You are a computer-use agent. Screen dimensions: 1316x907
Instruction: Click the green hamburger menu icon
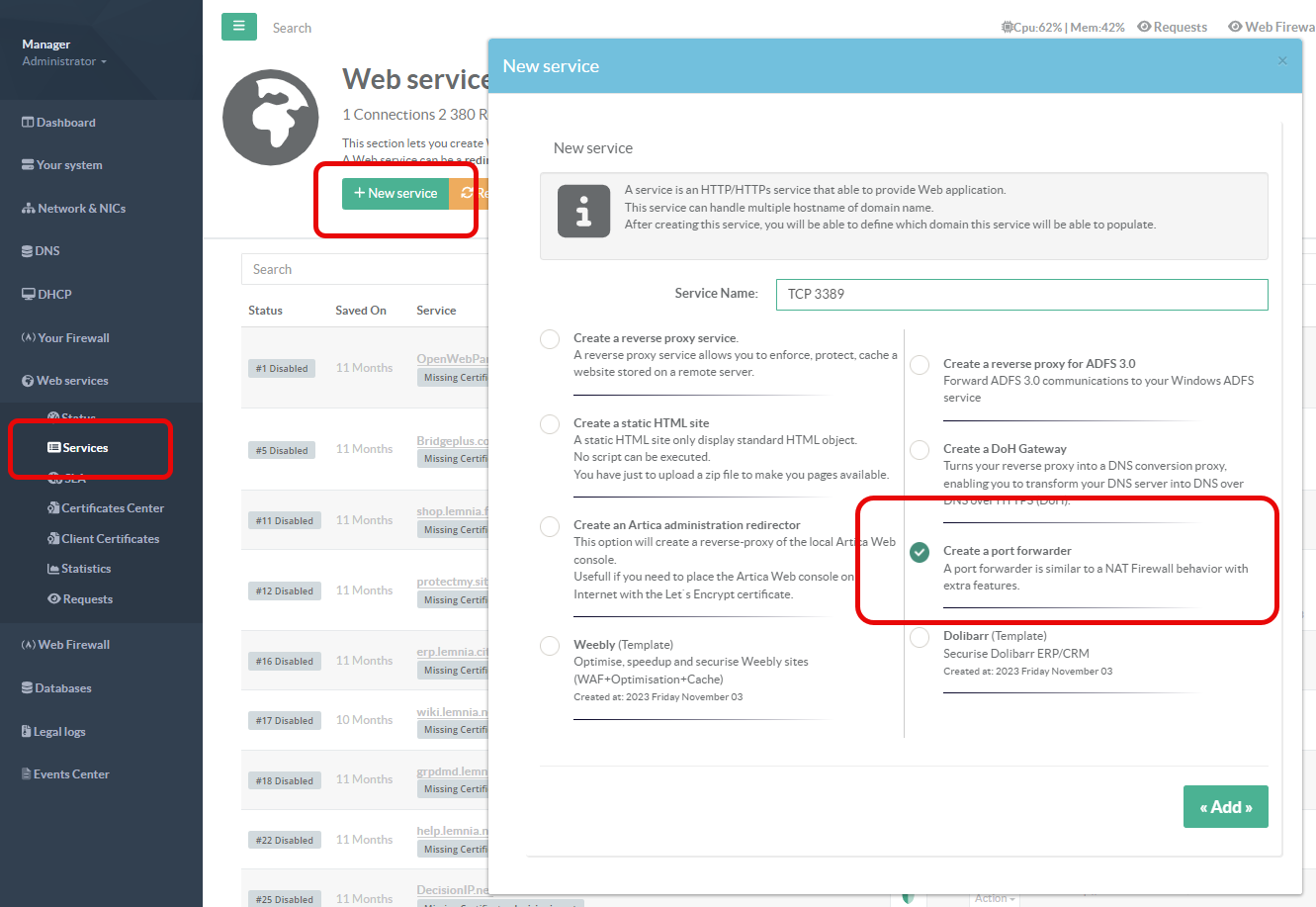238,27
